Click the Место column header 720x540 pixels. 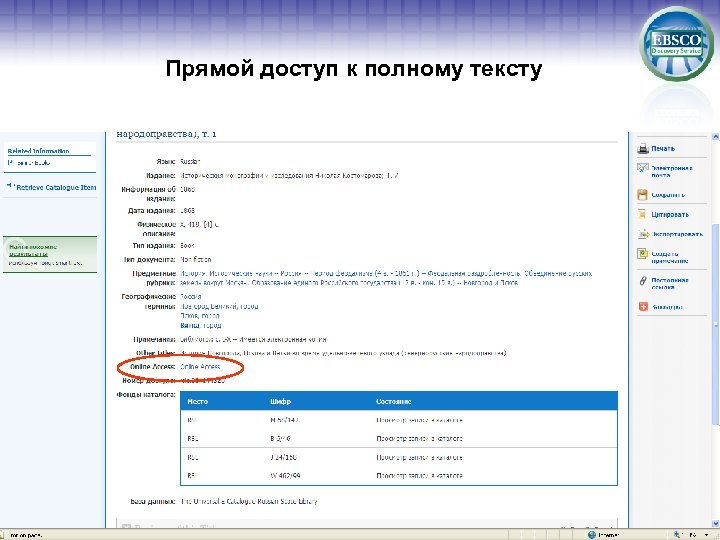click(x=197, y=401)
